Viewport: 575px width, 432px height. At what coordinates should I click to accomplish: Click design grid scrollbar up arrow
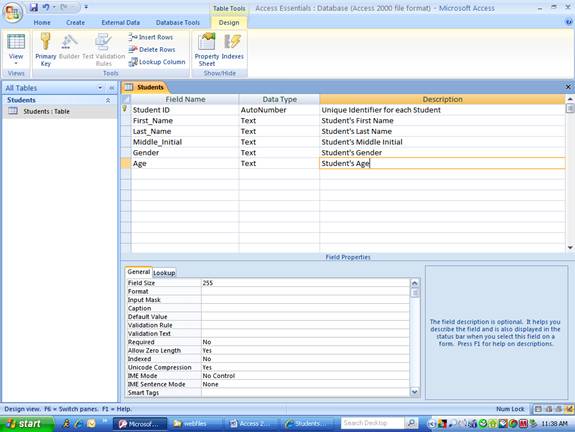(570, 99)
